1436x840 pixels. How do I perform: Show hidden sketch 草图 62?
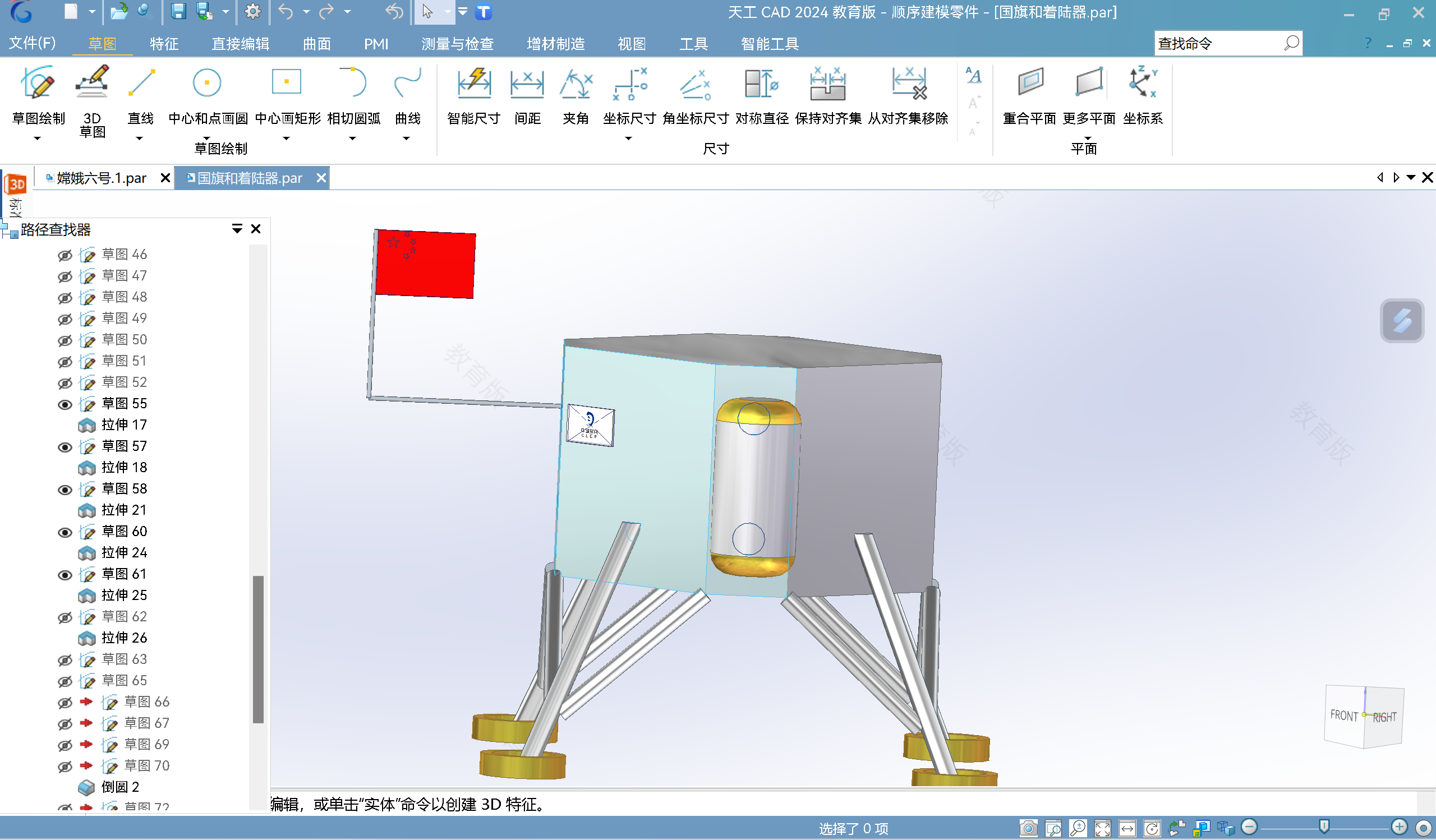(65, 617)
